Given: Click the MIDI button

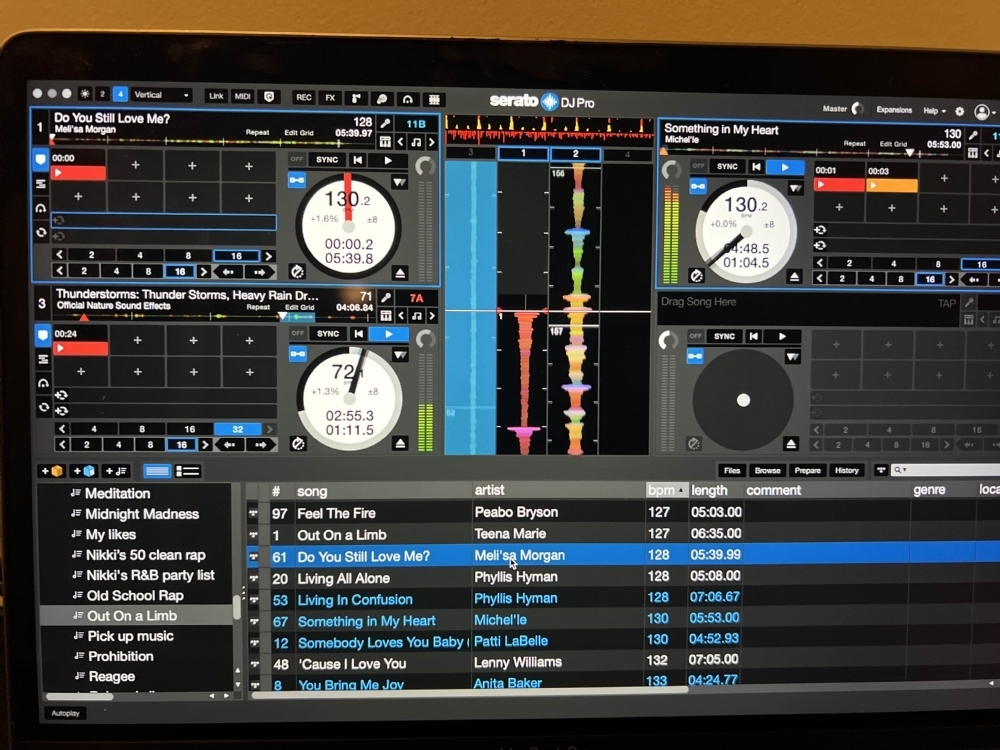Looking at the screenshot, I should click(242, 96).
